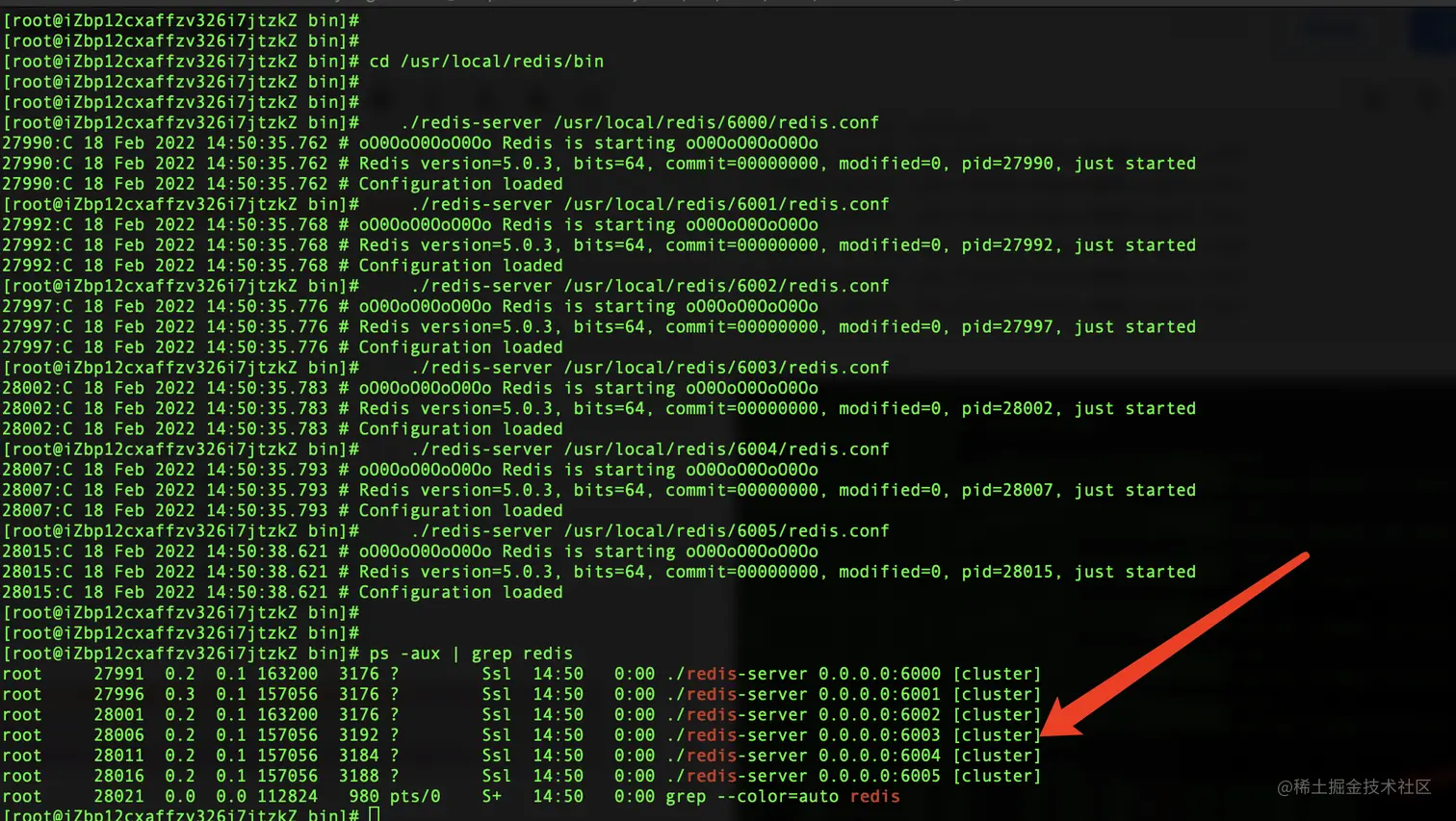Click the 'cd /usr/local/redis/bin' command text
The height and width of the screenshot is (821, 1456).
(486, 62)
